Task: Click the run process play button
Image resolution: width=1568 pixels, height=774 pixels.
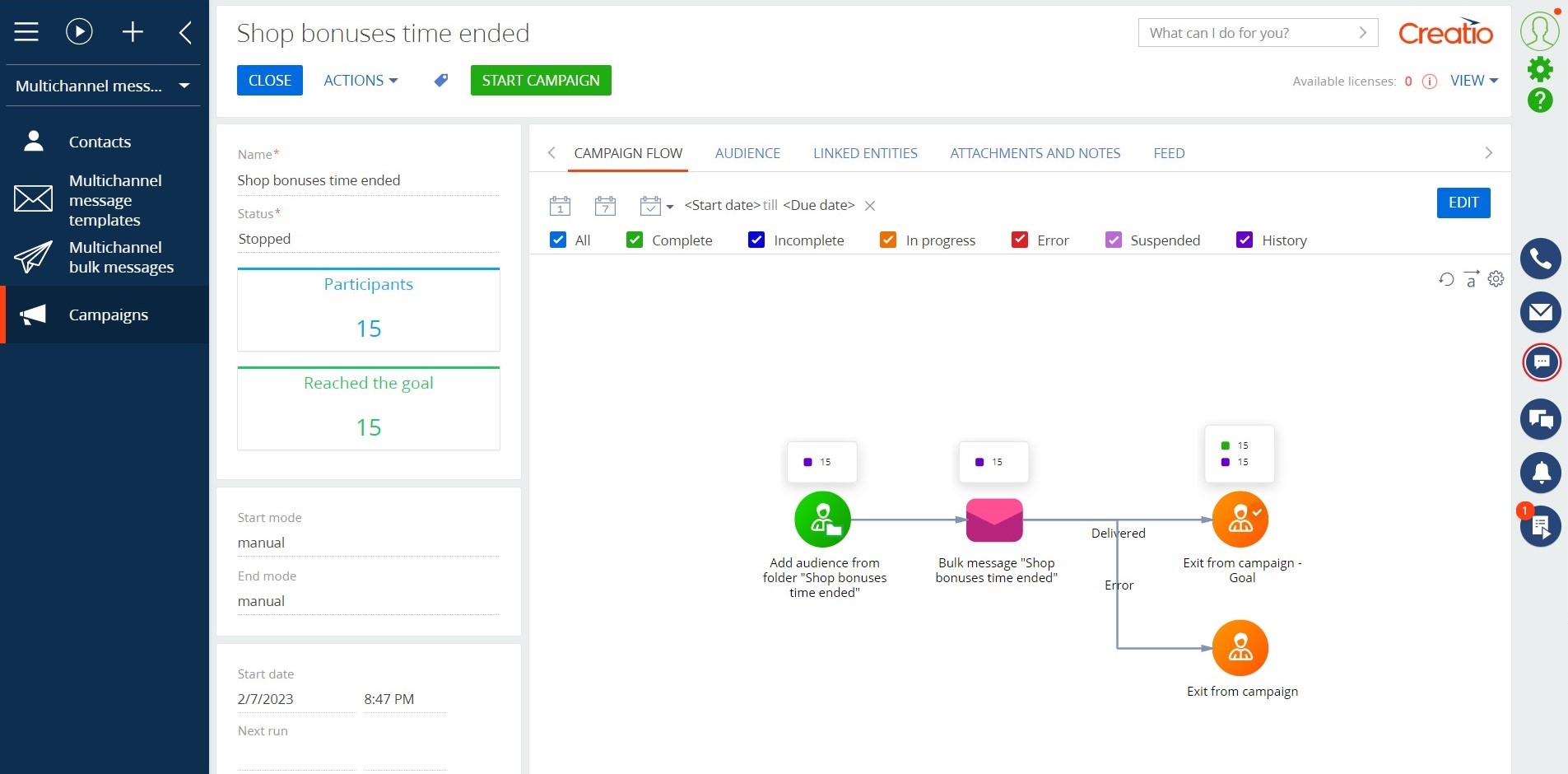Action: tap(79, 31)
